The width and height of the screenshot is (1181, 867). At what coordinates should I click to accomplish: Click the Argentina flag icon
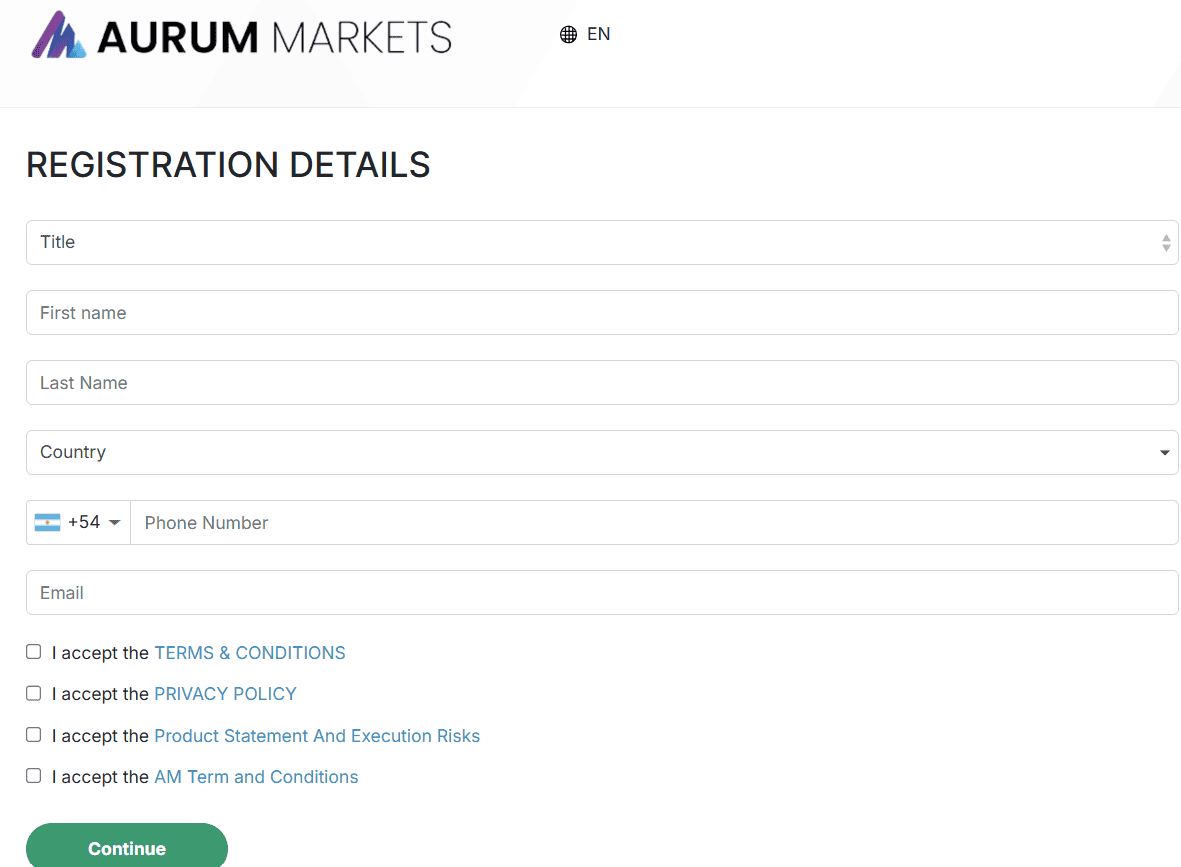click(50, 522)
